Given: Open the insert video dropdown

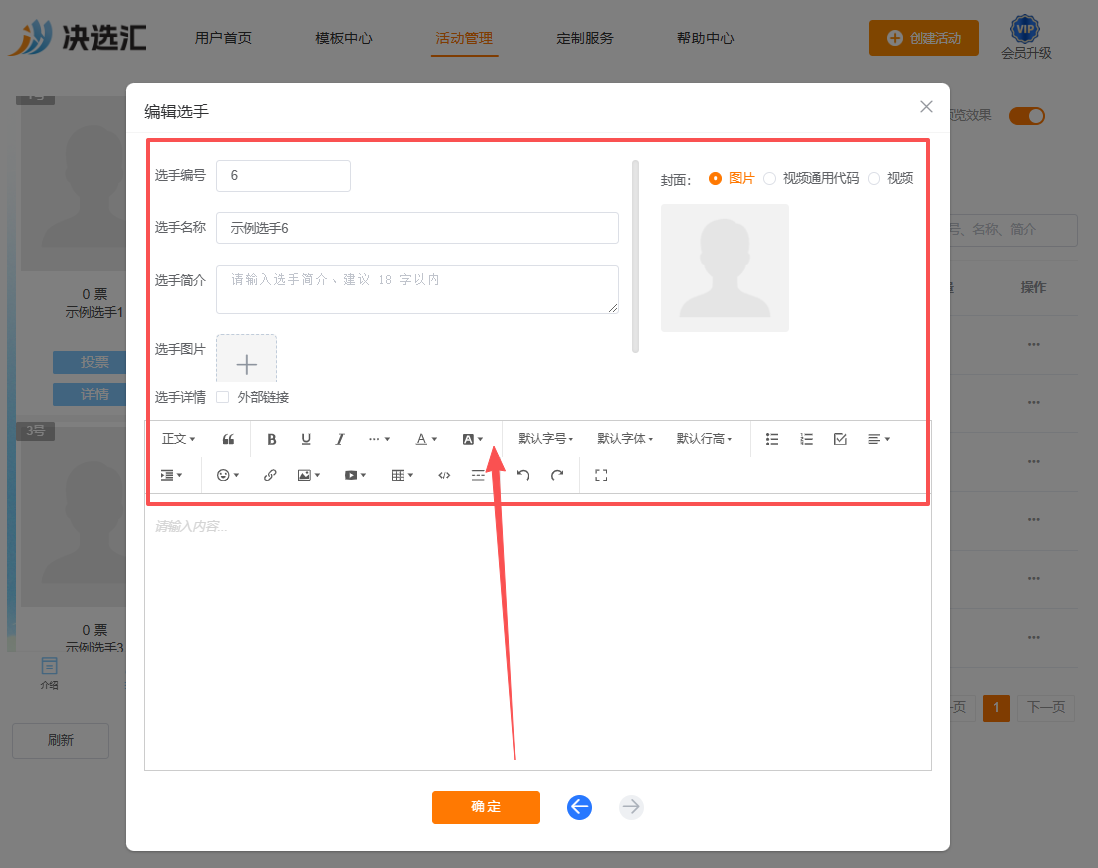Looking at the screenshot, I should pos(356,475).
